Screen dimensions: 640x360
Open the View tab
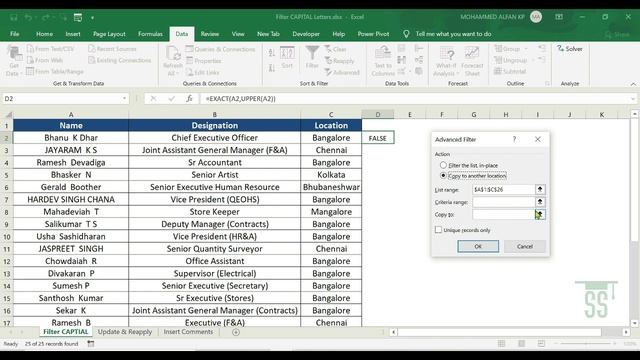pos(238,34)
